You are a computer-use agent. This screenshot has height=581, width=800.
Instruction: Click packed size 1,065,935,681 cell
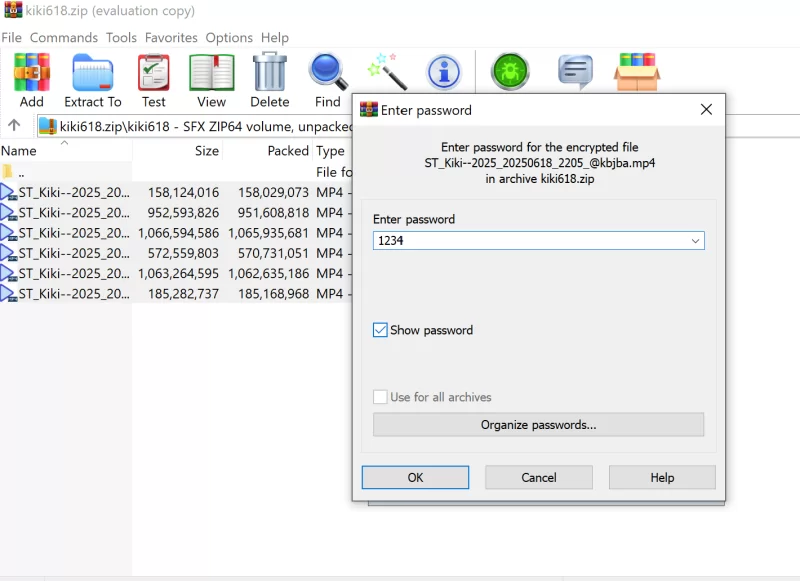click(268, 233)
